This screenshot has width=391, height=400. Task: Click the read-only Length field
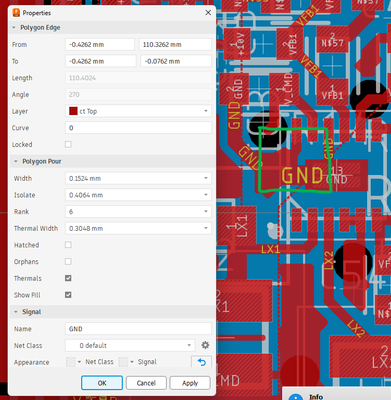coord(138,78)
